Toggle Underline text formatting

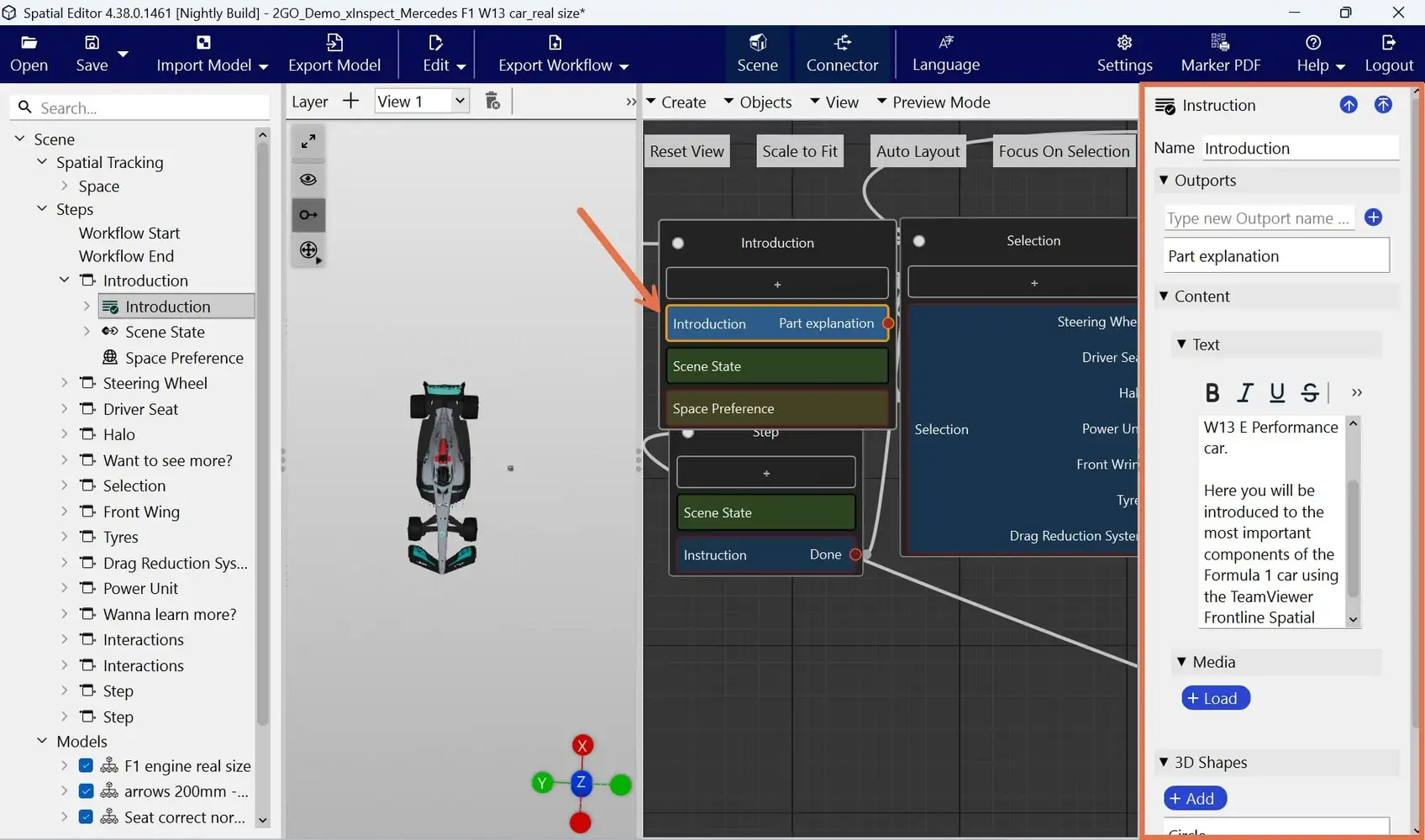pos(1277,392)
